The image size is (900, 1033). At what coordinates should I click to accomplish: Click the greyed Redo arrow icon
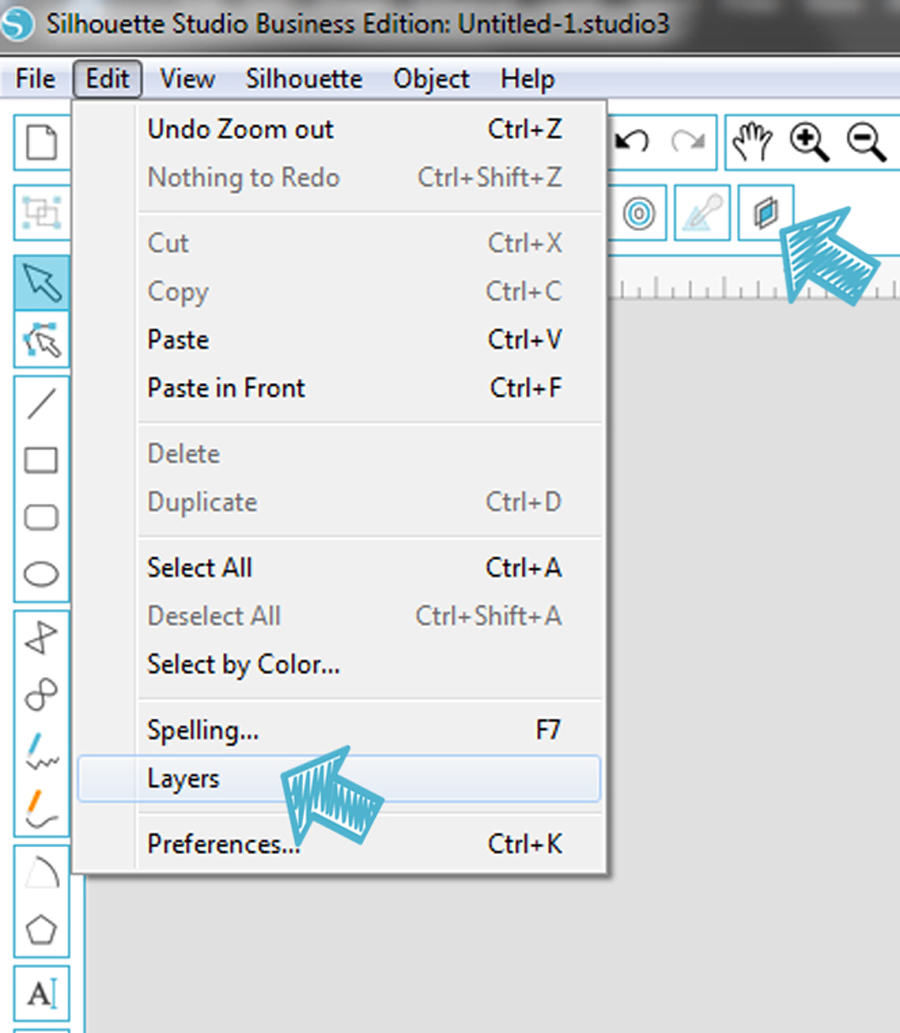688,142
